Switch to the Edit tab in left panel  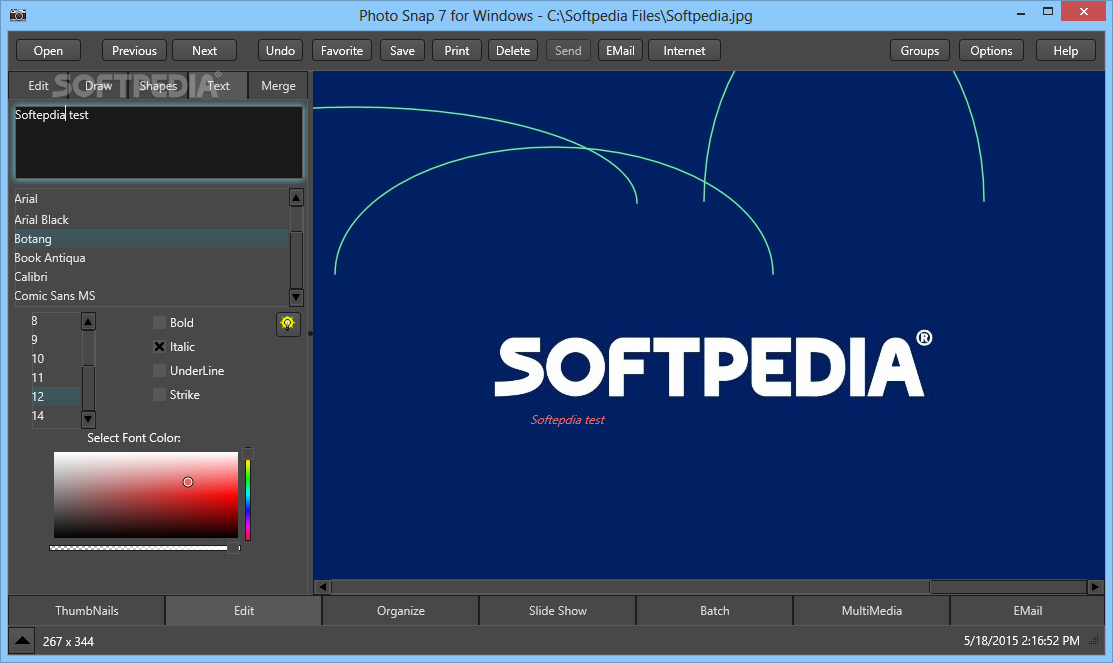[38, 86]
